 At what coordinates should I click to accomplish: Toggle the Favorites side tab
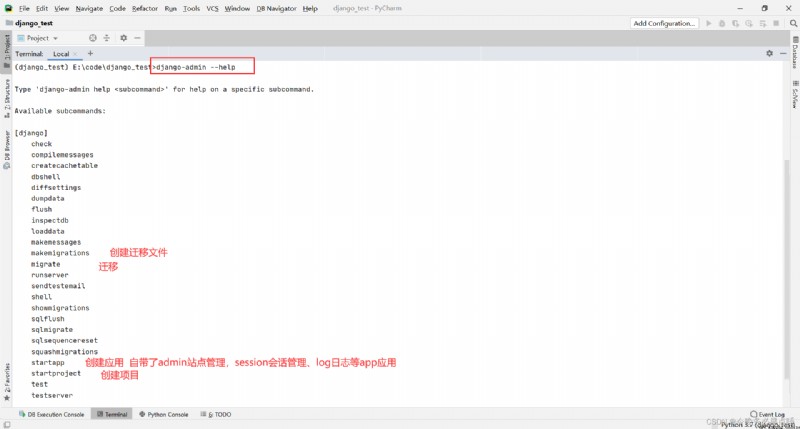pos(7,382)
